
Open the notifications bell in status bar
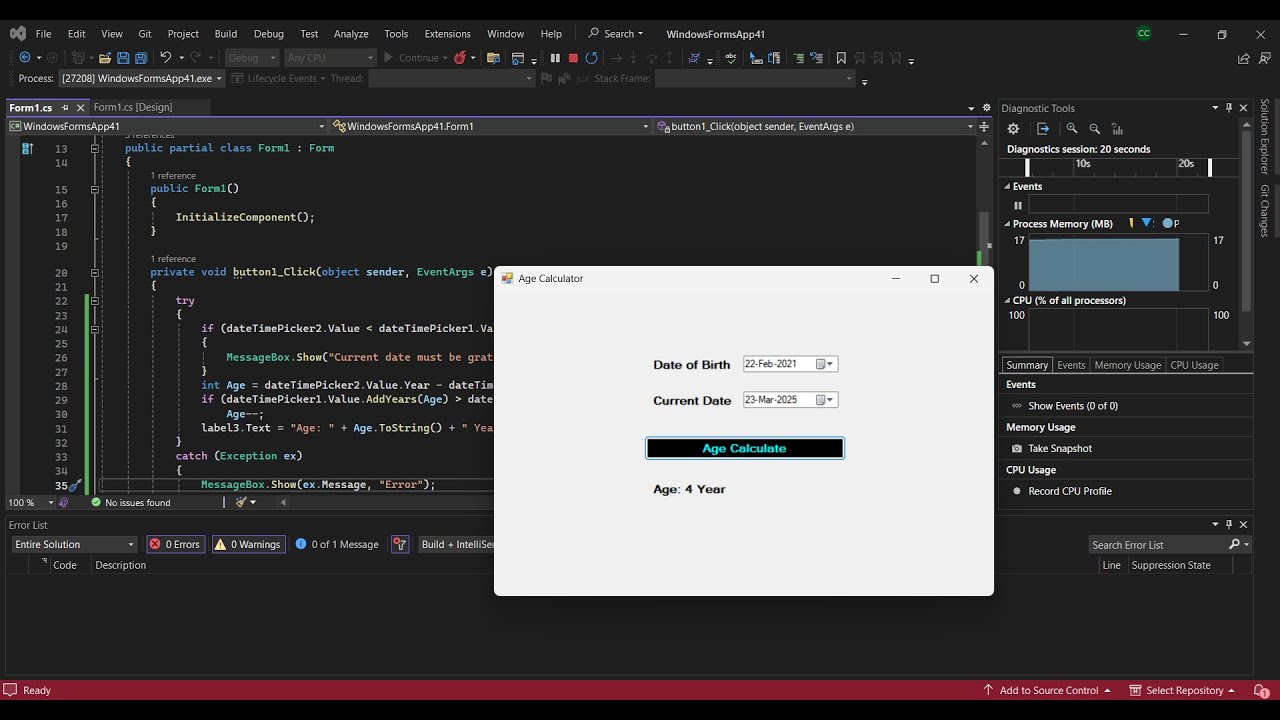click(1262, 690)
